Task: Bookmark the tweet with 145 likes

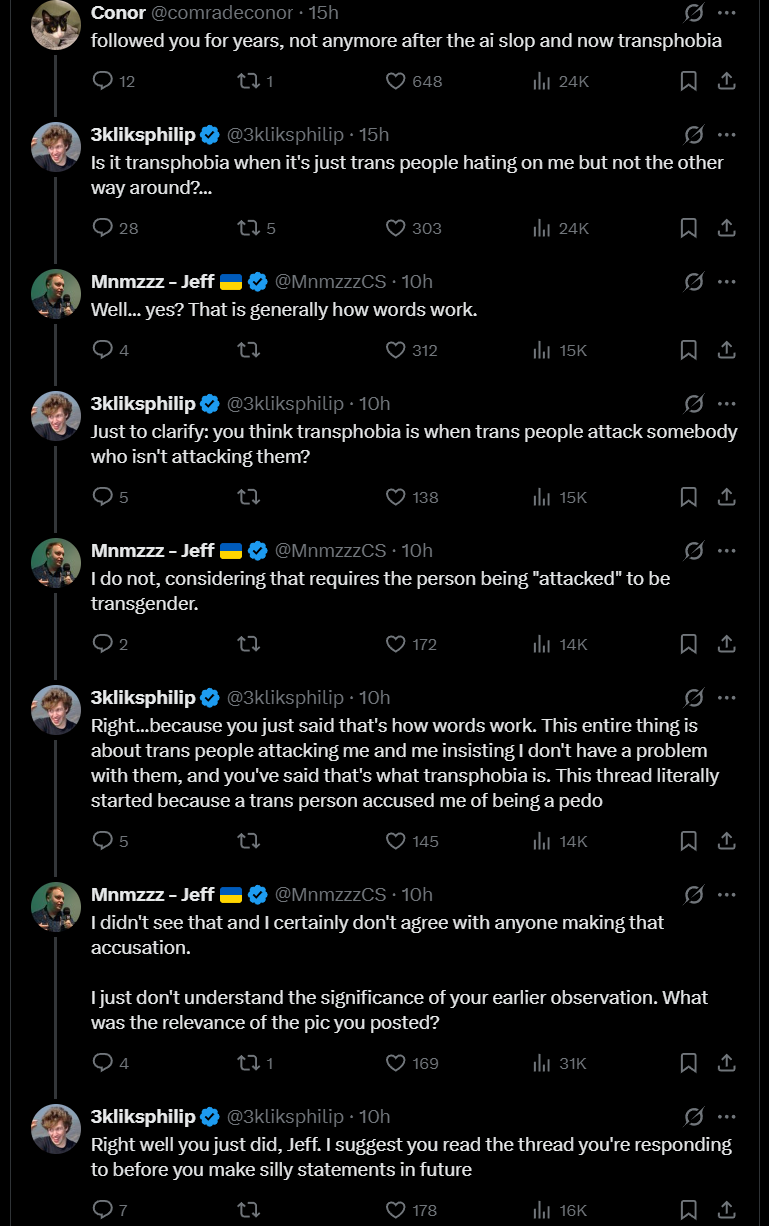Action: [x=688, y=841]
